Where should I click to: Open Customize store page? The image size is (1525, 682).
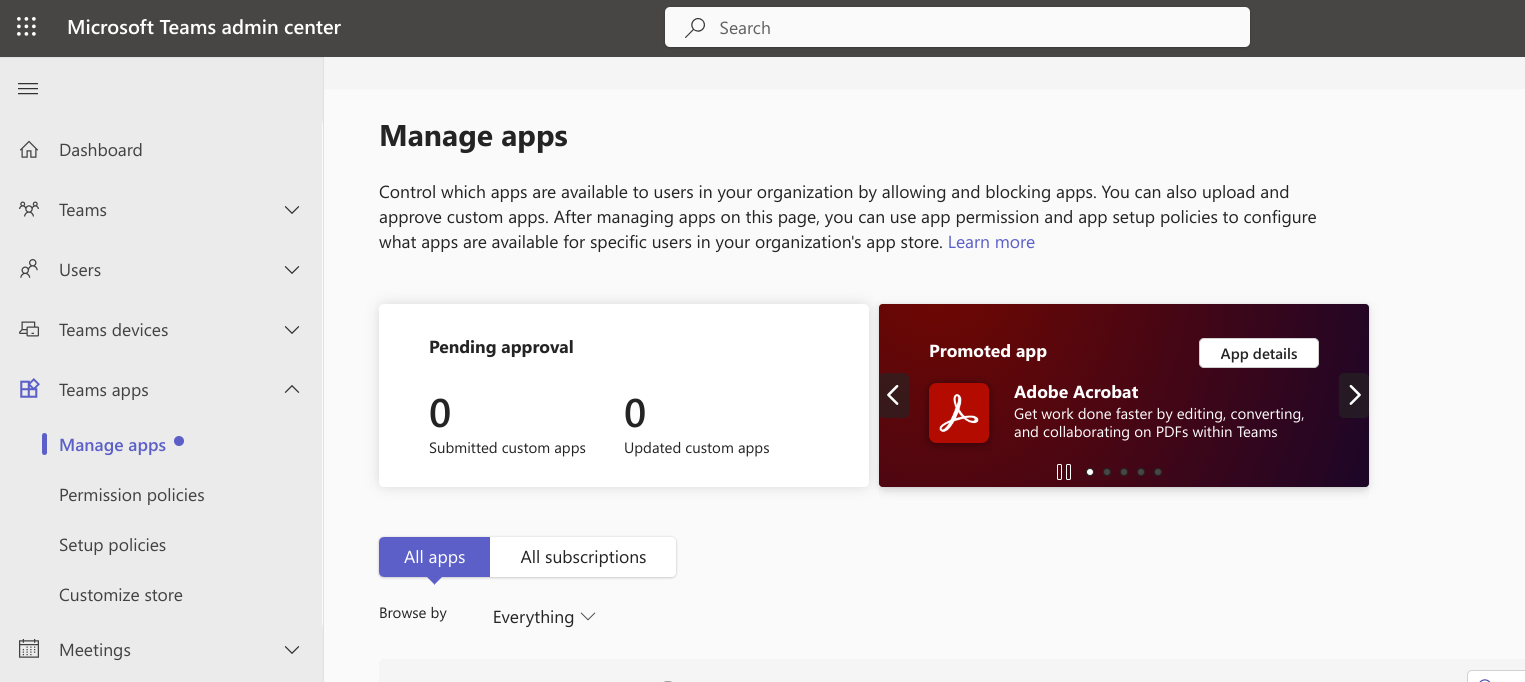click(x=121, y=595)
